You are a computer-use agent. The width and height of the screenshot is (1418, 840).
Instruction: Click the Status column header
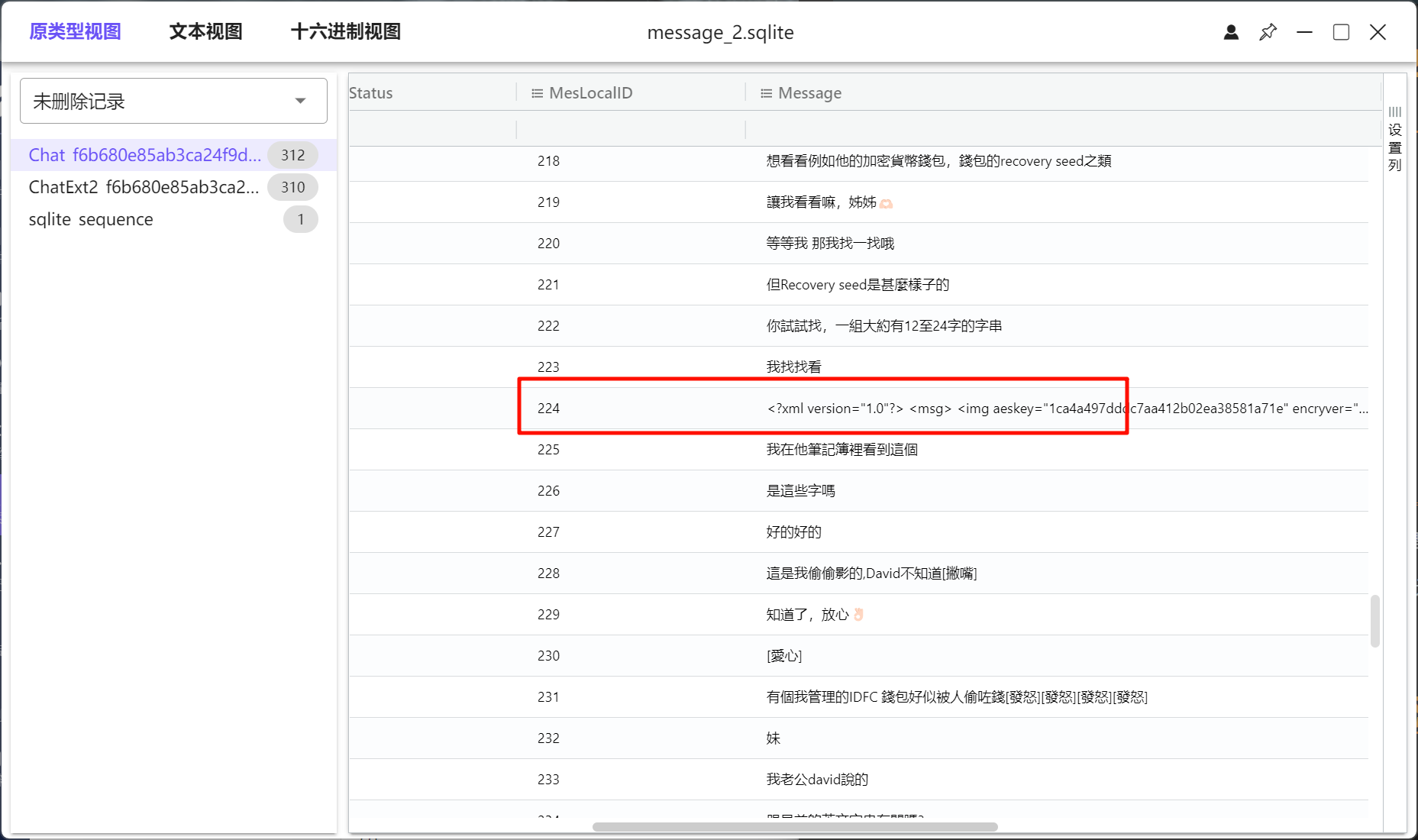point(371,93)
